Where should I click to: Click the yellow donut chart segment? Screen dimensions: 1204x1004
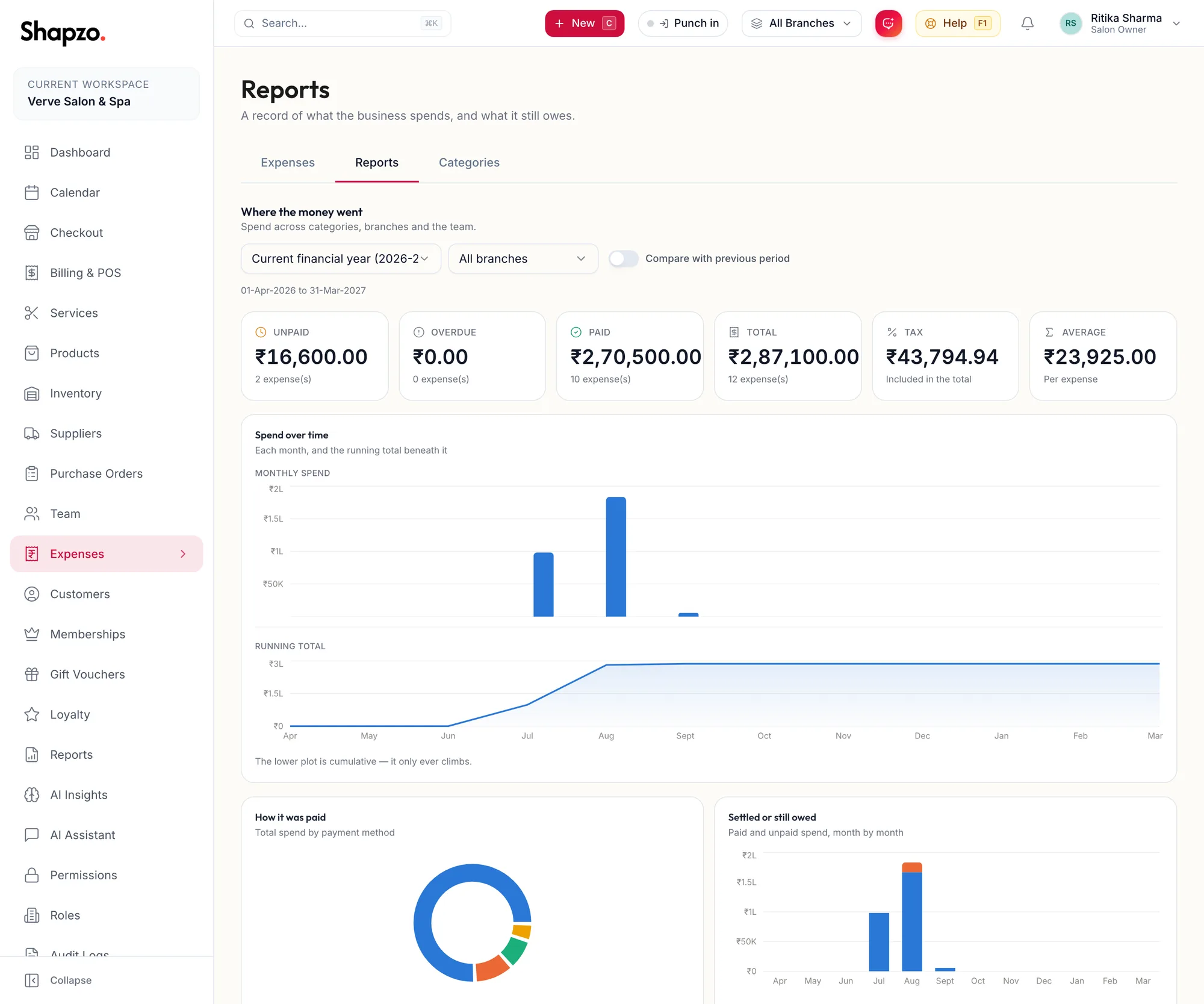(x=523, y=932)
